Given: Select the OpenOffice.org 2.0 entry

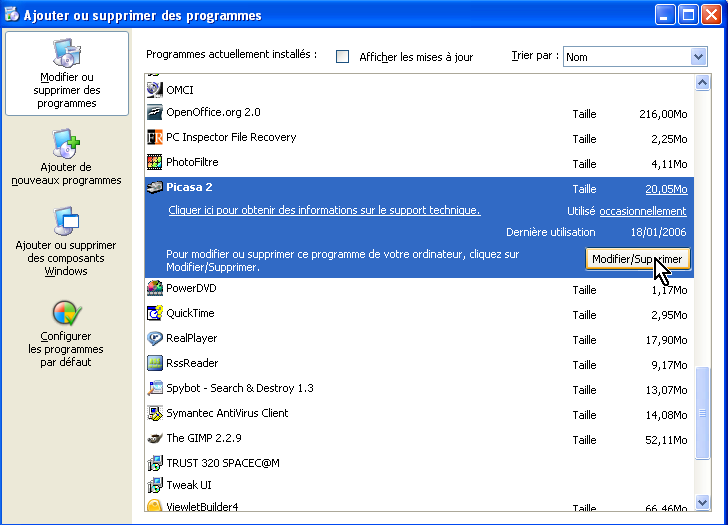Looking at the screenshot, I should [419, 113].
